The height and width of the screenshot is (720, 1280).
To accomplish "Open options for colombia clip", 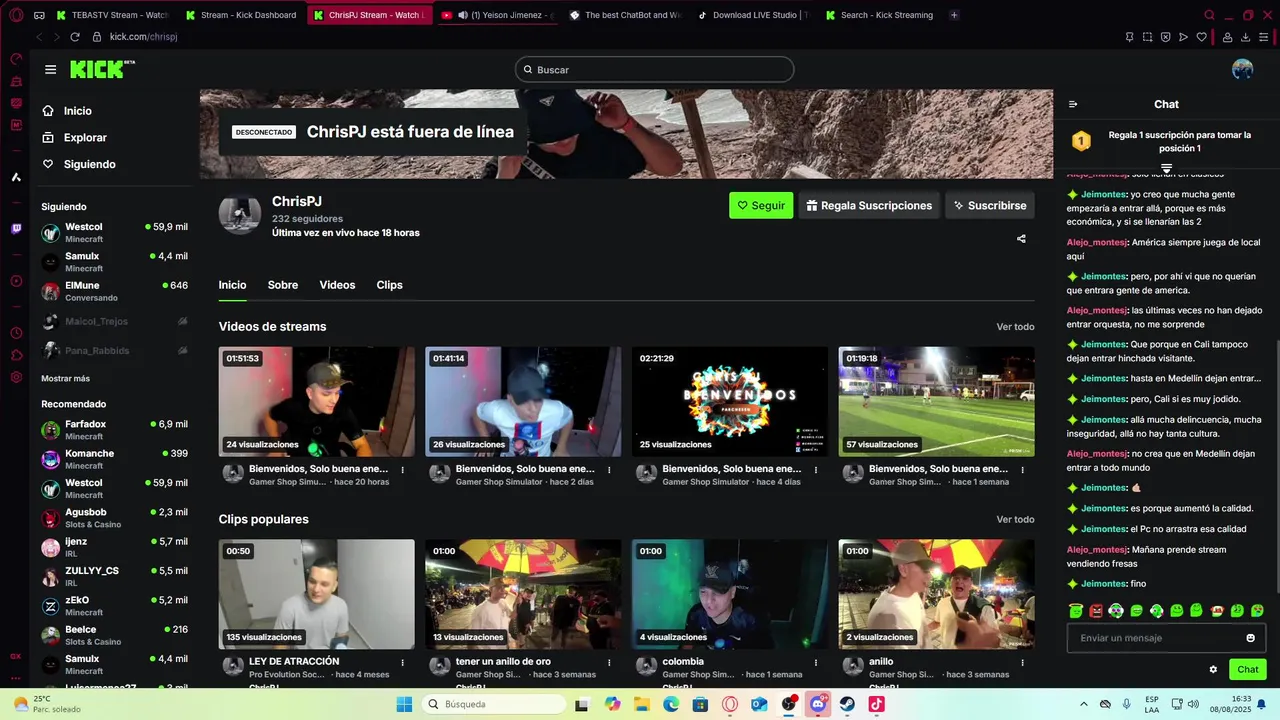I will point(816,662).
